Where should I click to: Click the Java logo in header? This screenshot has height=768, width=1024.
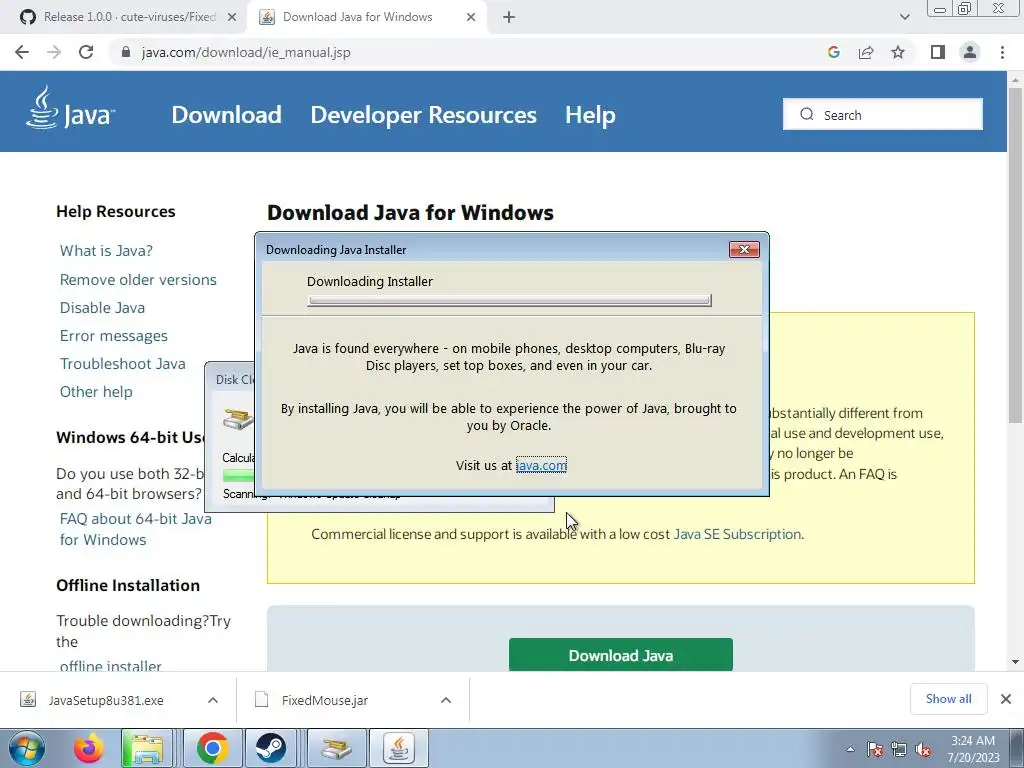pos(71,109)
